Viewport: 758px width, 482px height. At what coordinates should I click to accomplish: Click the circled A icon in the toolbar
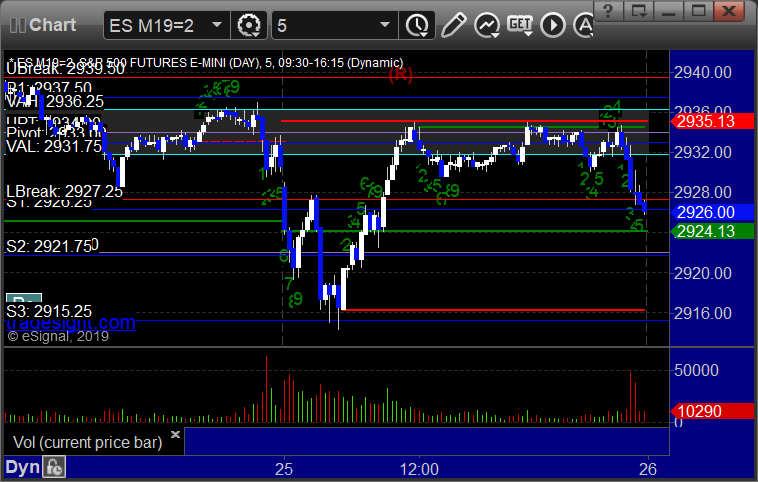583,25
